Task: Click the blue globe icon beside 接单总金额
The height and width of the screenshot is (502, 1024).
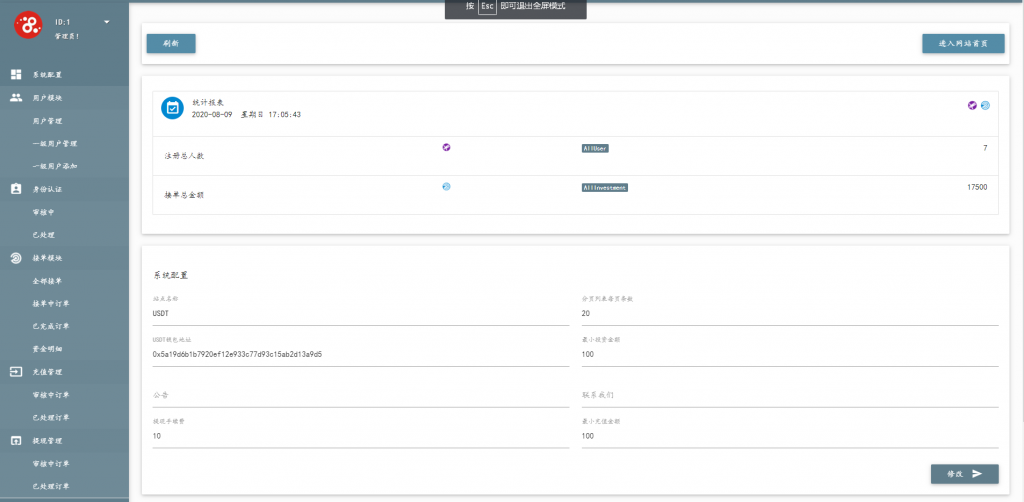Action: pyautogui.click(x=446, y=186)
